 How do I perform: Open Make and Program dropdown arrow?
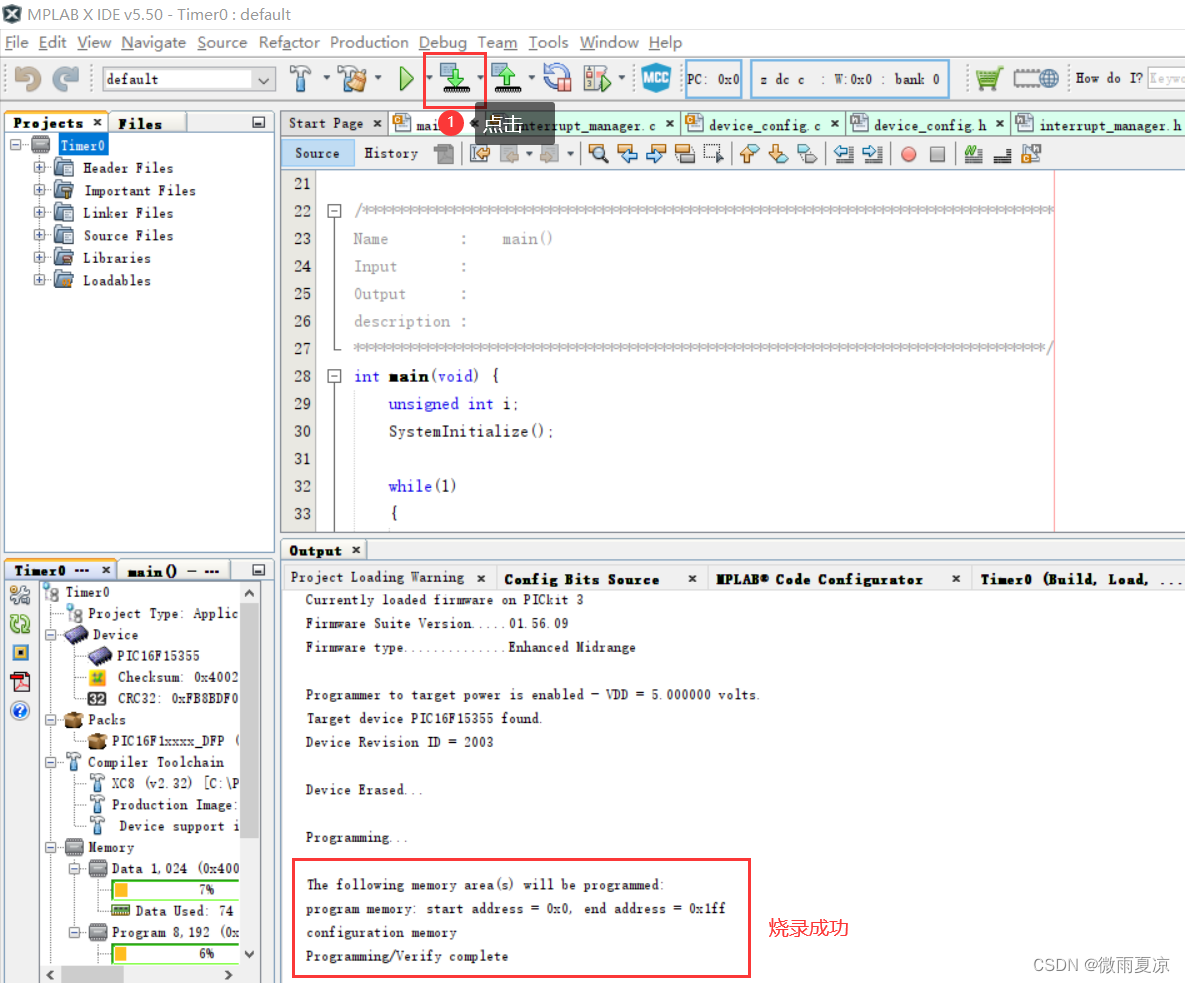(480, 78)
